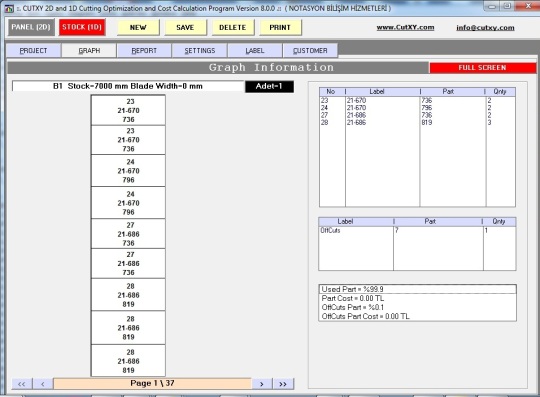This screenshot has width=540, height=397.
Task: Click the Graph Information title bar
Action: click(218, 67)
